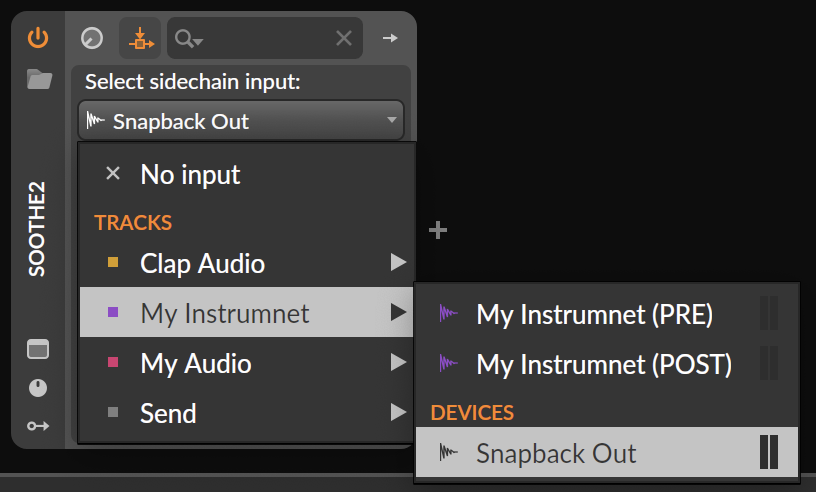Select My Instrumnet (PRE) as source
Screen dimensions: 816x492
pos(594,314)
